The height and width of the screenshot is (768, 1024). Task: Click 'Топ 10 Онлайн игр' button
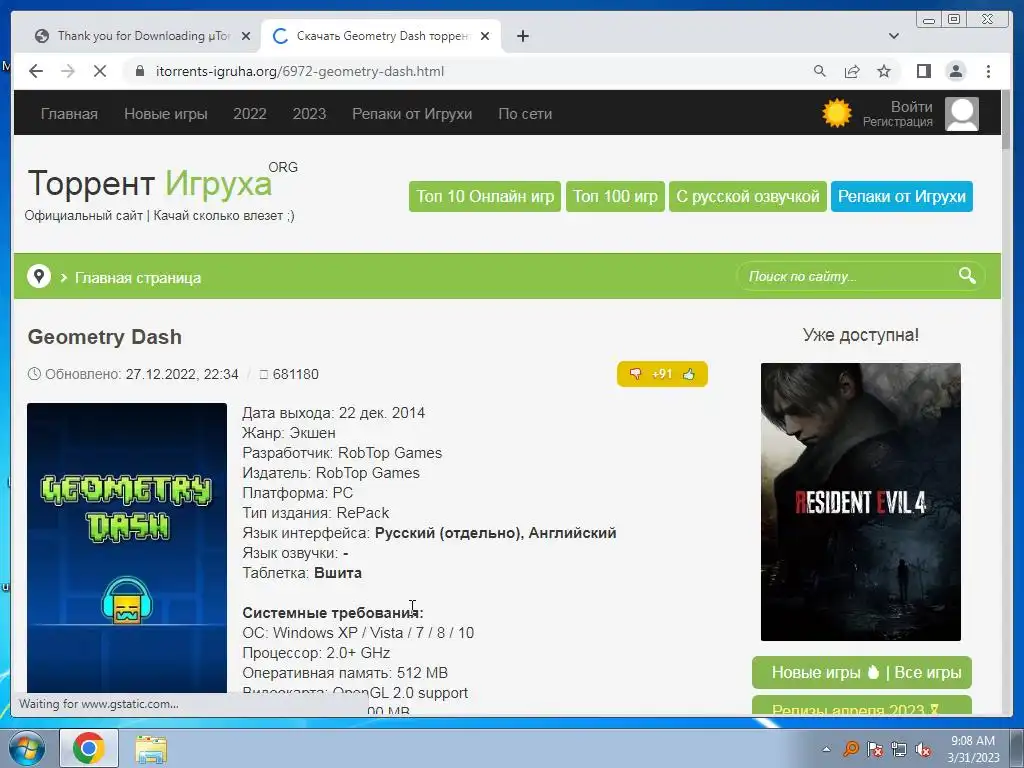tap(485, 197)
